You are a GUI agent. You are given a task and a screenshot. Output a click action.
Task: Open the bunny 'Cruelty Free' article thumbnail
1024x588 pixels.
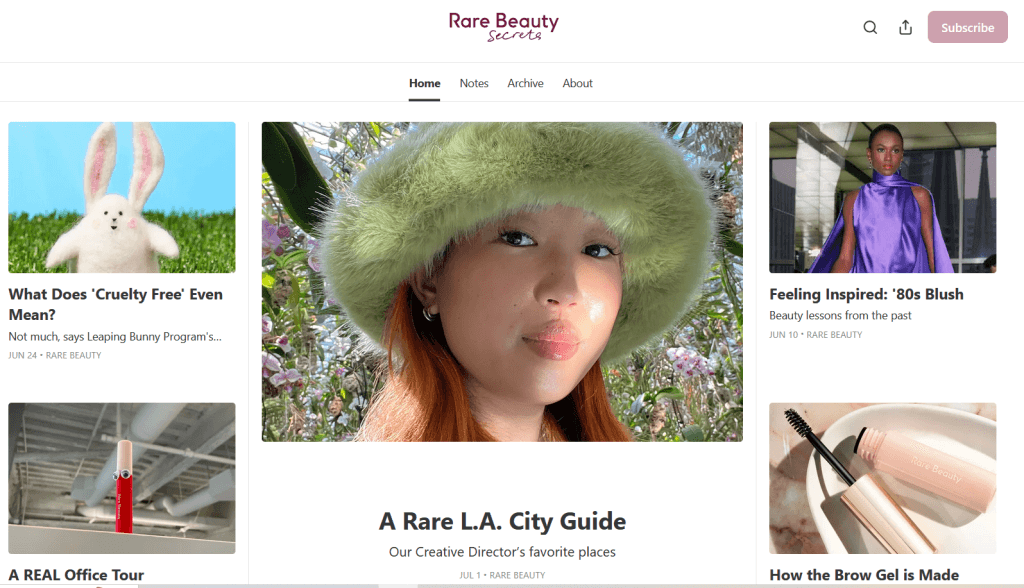pyautogui.click(x=122, y=197)
